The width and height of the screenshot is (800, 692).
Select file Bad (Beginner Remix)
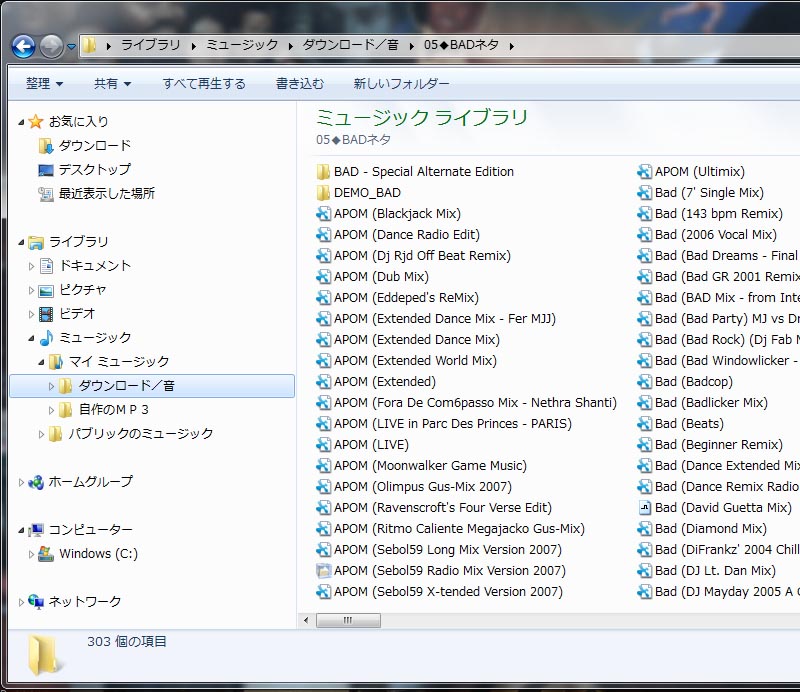(x=719, y=444)
